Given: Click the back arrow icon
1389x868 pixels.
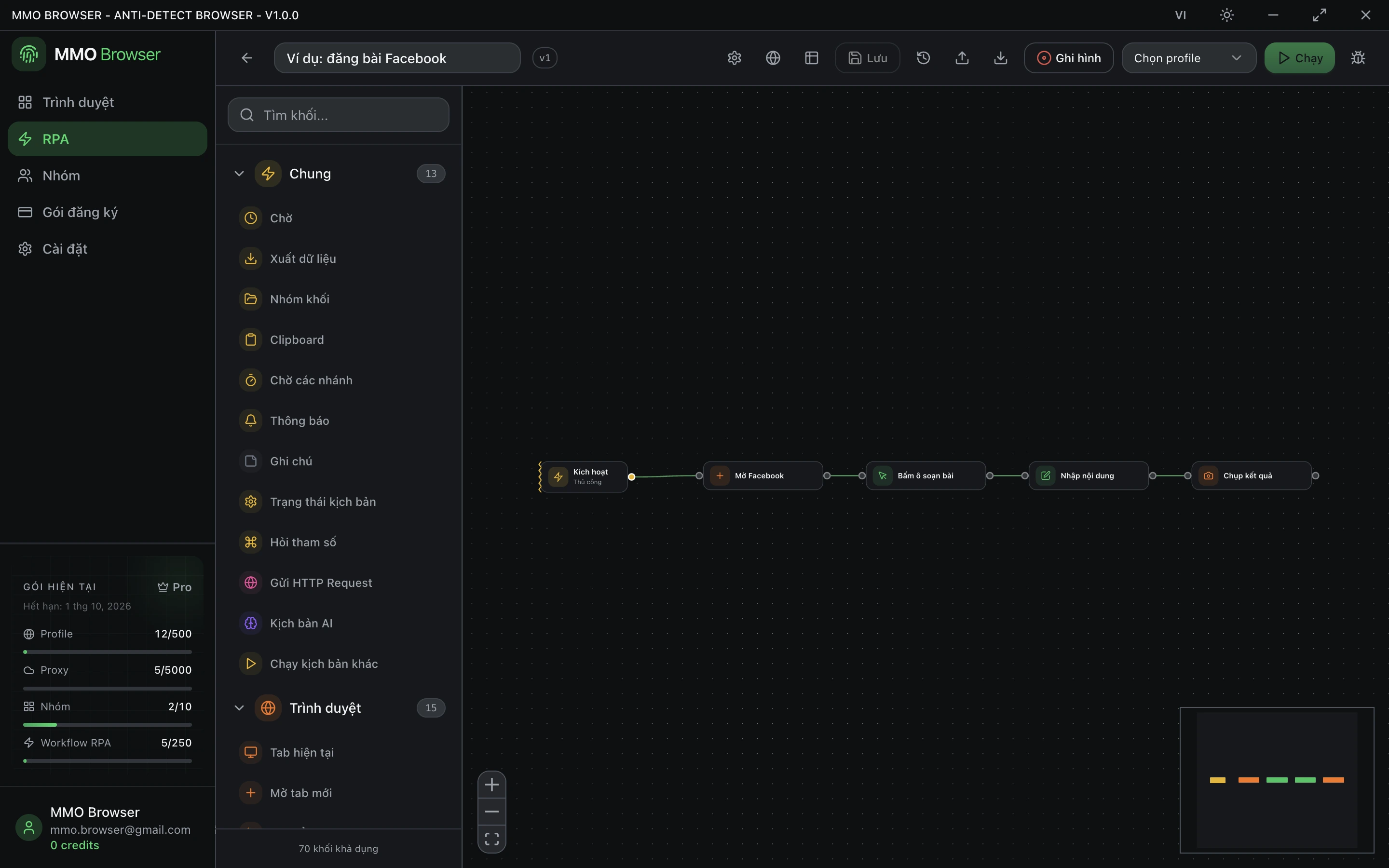Looking at the screenshot, I should [x=247, y=58].
